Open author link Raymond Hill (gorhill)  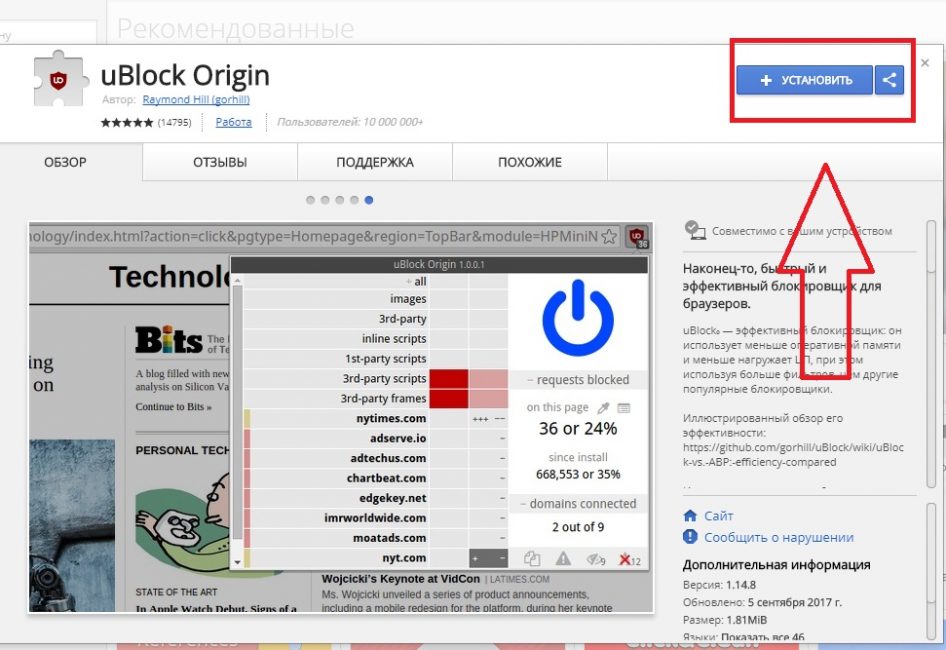pos(196,100)
